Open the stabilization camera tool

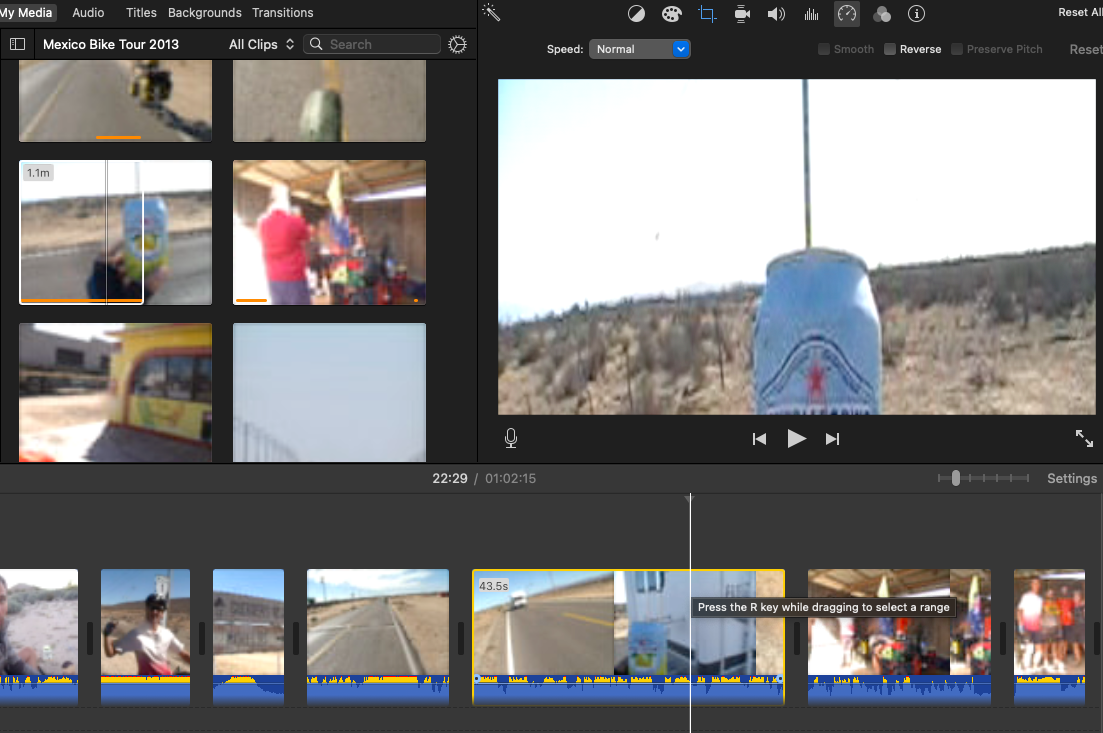pyautogui.click(x=742, y=14)
